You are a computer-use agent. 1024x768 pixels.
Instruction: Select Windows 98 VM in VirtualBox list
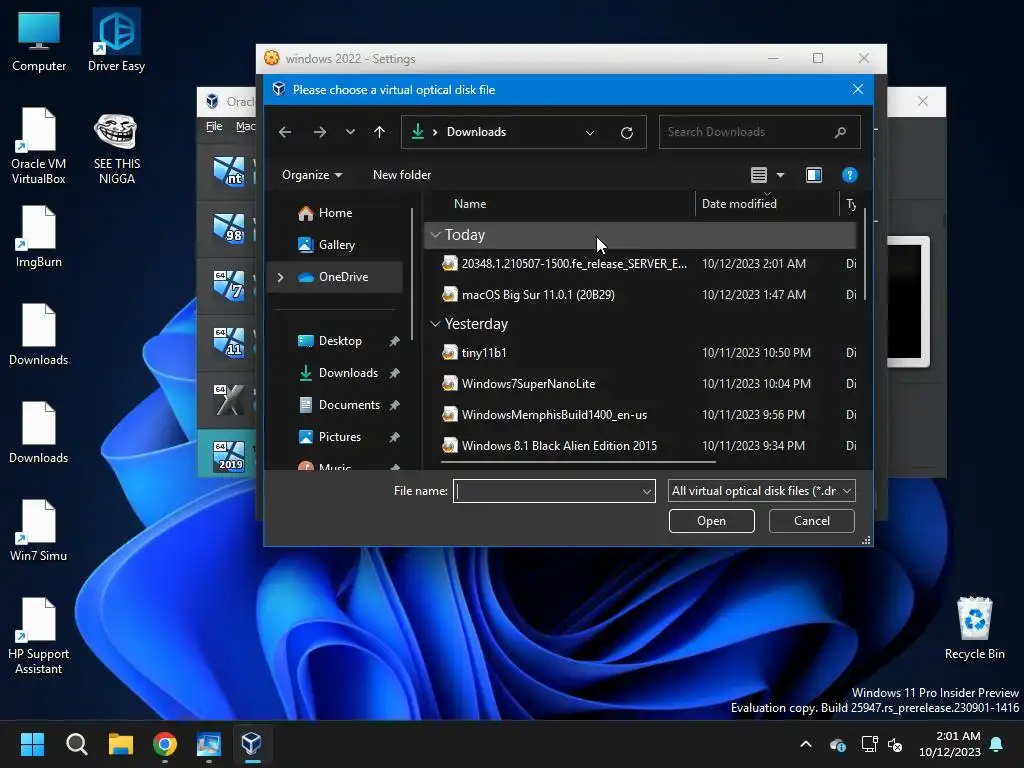coord(227,229)
